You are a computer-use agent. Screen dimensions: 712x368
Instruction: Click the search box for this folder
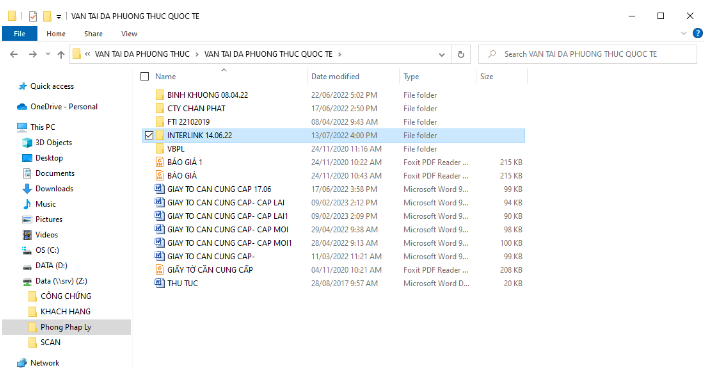point(587,54)
